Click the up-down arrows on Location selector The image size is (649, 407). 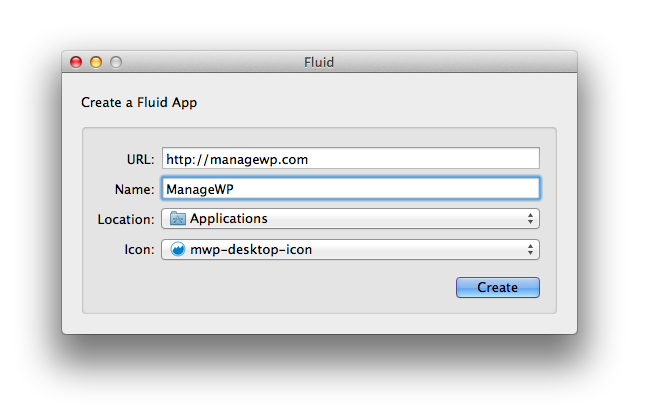coord(530,219)
